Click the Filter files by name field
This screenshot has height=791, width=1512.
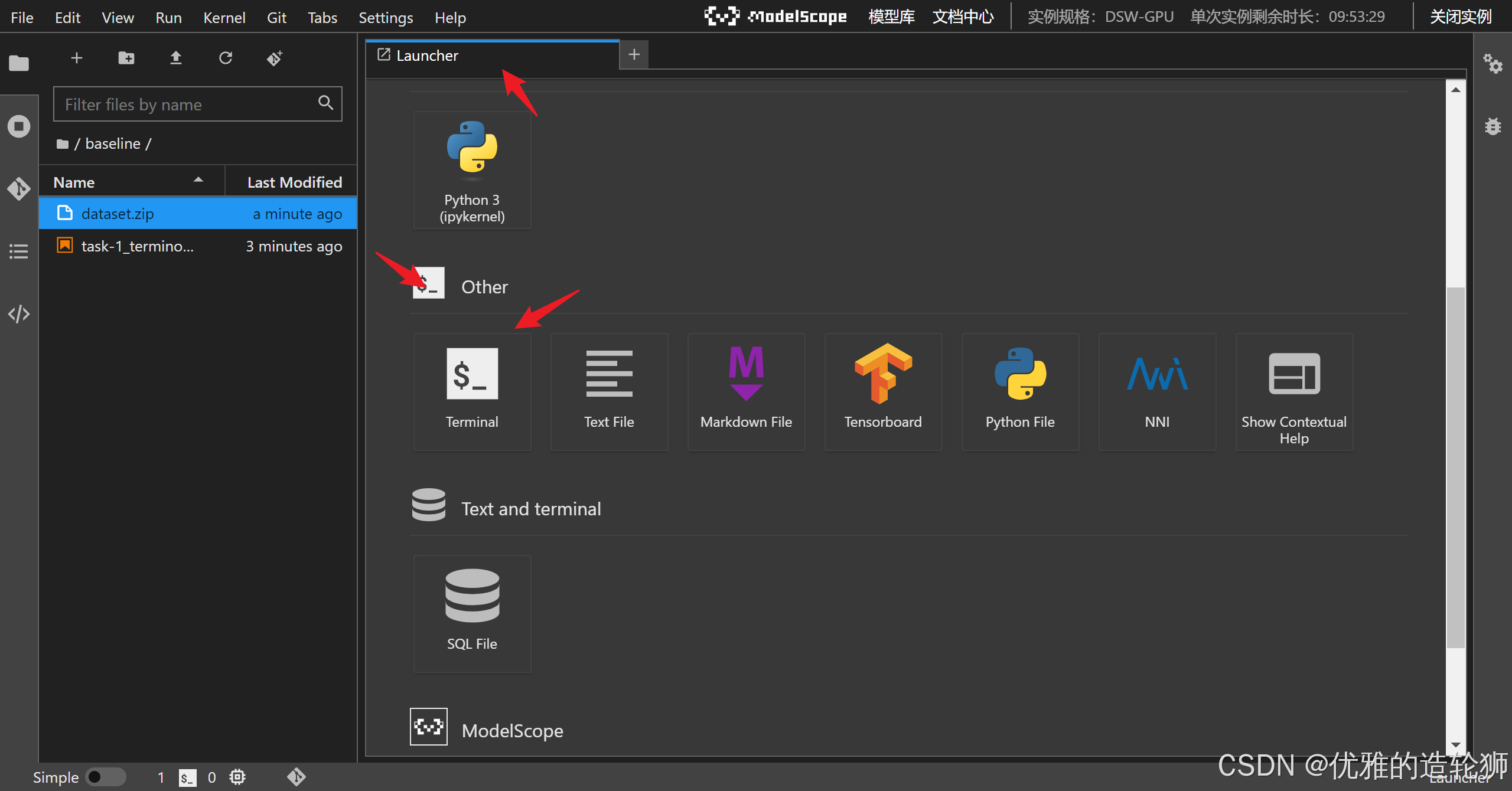[x=189, y=104]
